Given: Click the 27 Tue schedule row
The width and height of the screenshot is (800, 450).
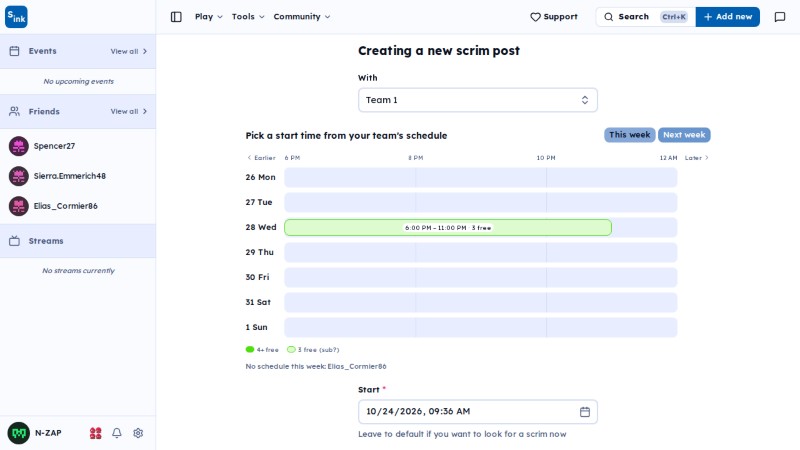Looking at the screenshot, I should coord(481,203).
